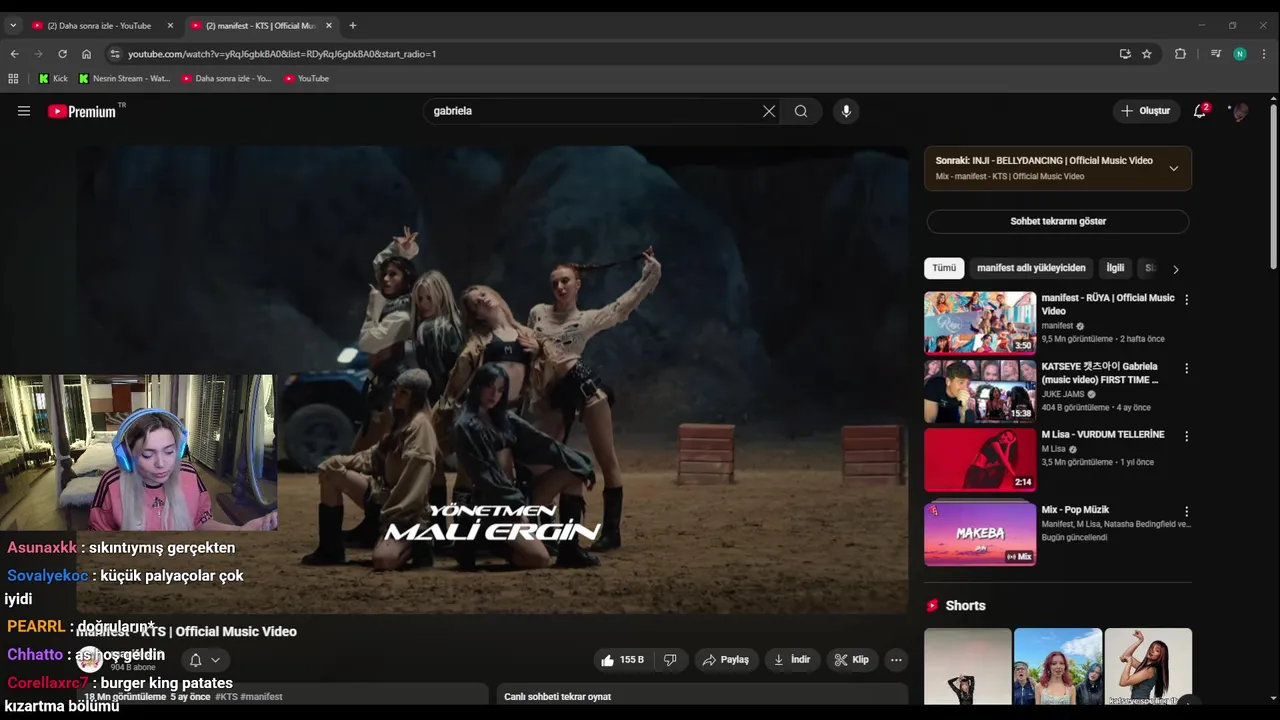Start voice search with microphone

coord(846,111)
